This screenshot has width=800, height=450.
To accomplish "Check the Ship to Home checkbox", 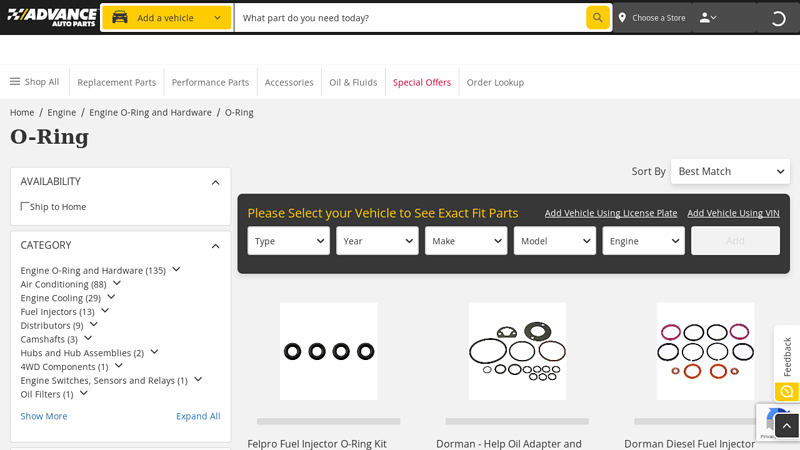I will tap(26, 206).
